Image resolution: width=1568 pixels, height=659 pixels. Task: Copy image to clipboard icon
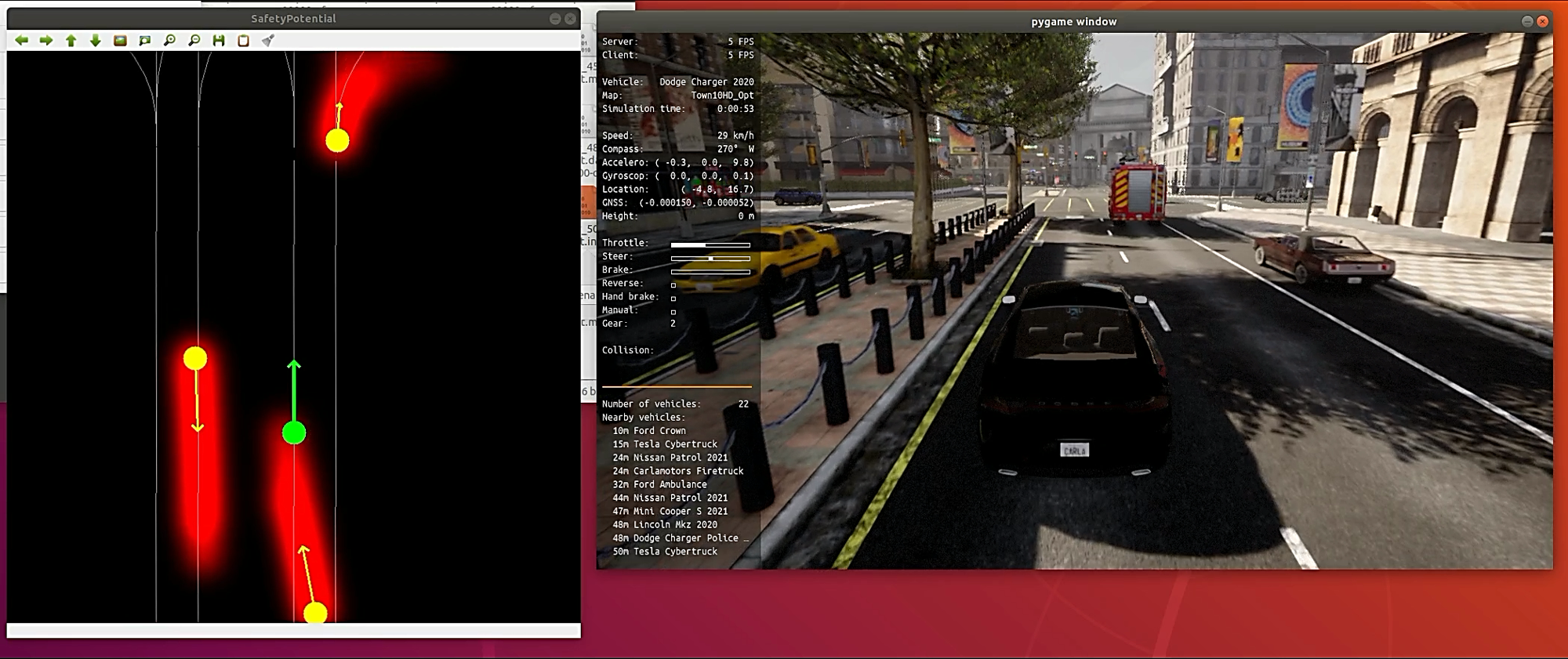click(x=244, y=40)
